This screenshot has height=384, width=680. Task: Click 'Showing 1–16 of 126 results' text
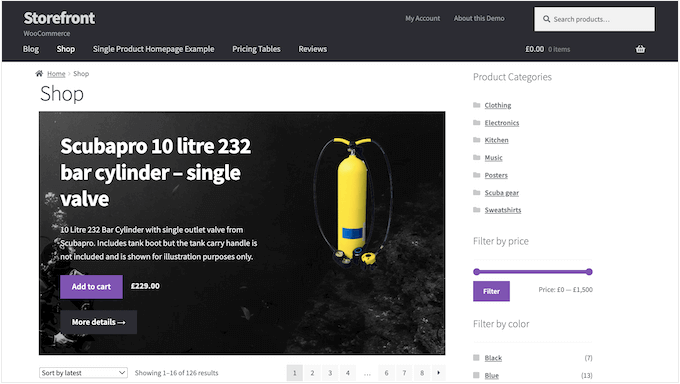(177, 373)
